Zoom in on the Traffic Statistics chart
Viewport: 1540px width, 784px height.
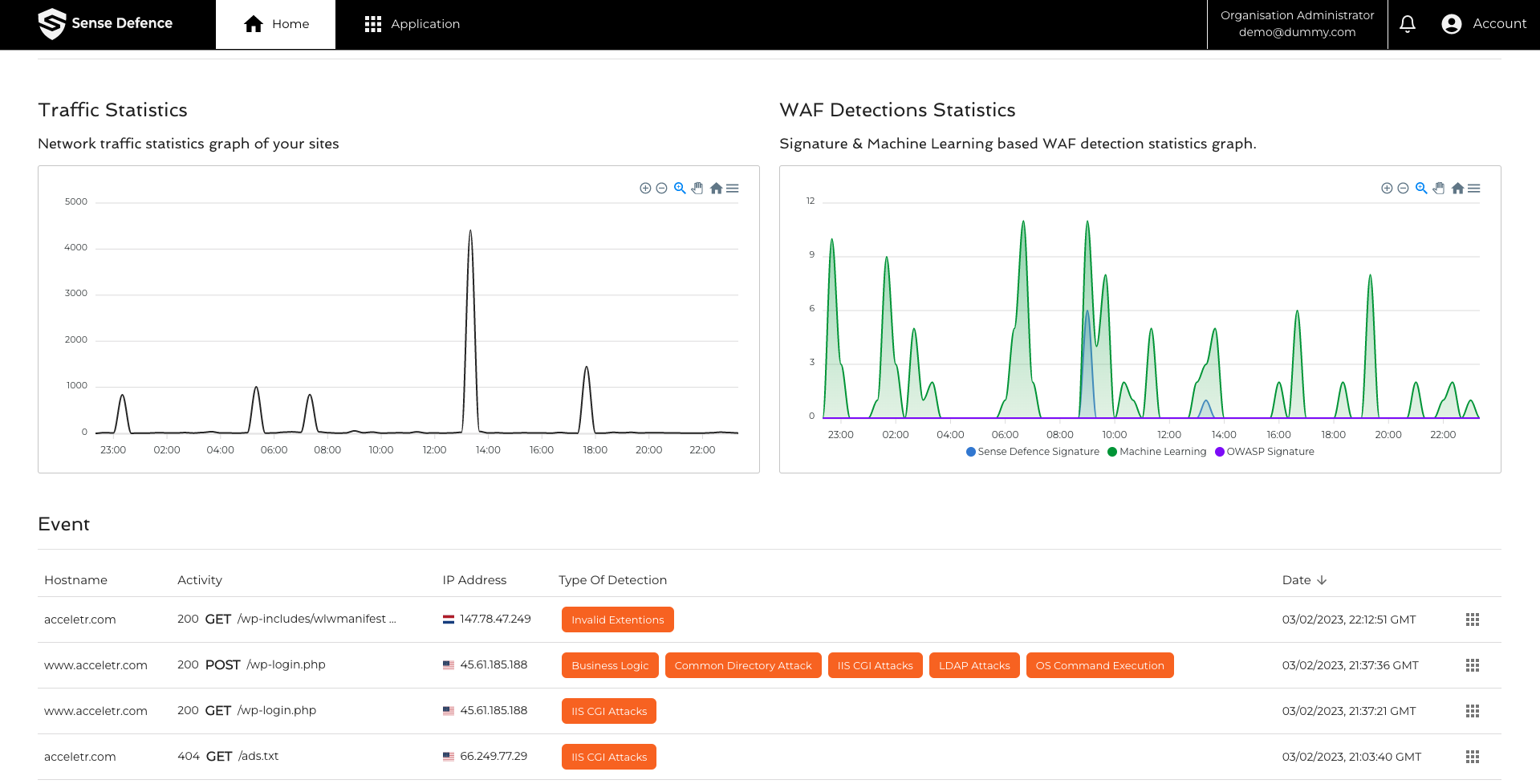pyautogui.click(x=645, y=189)
